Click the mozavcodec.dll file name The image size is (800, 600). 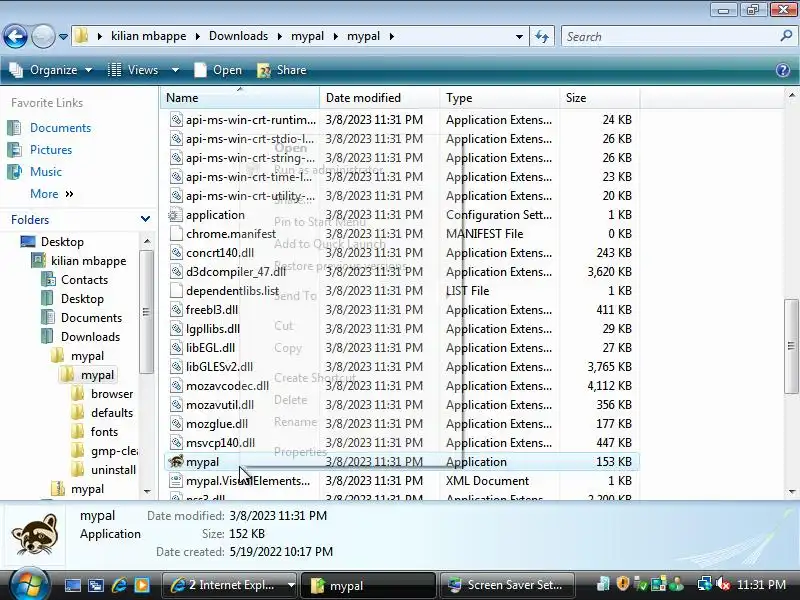click(228, 386)
